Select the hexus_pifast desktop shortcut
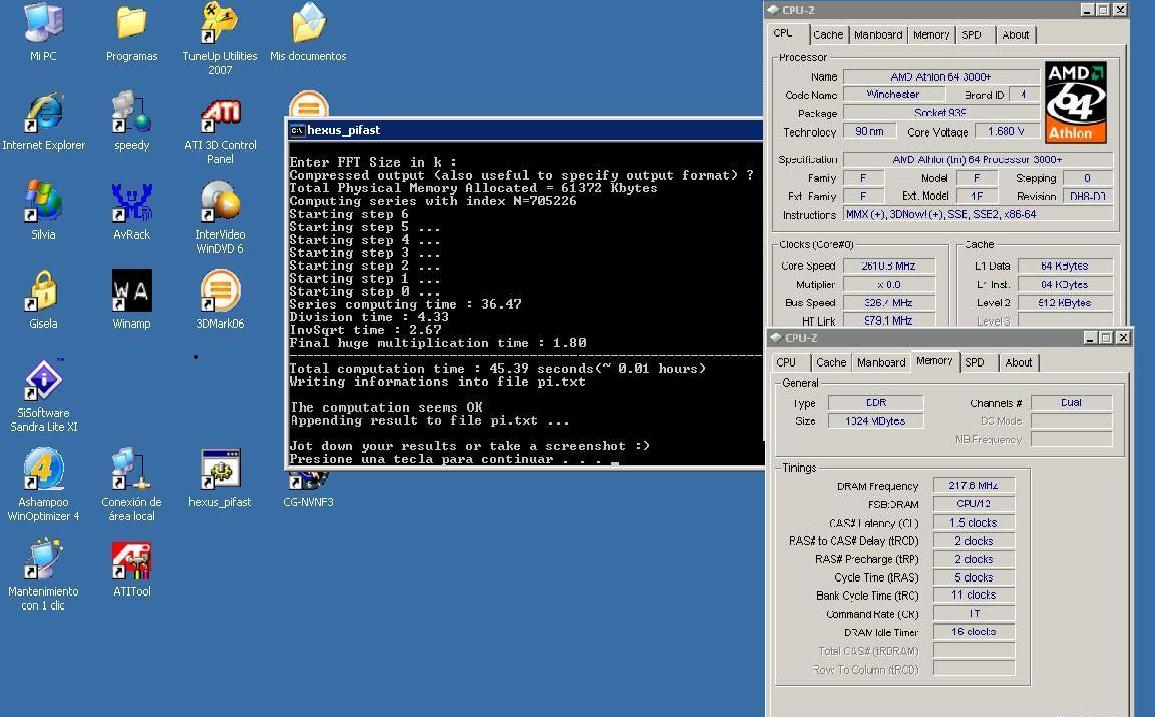Viewport: 1155px width, 717px height. point(220,478)
